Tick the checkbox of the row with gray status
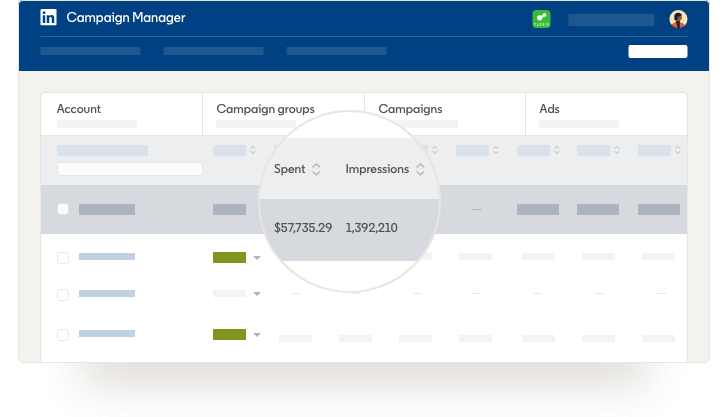This screenshot has width=728, height=417. point(63,295)
